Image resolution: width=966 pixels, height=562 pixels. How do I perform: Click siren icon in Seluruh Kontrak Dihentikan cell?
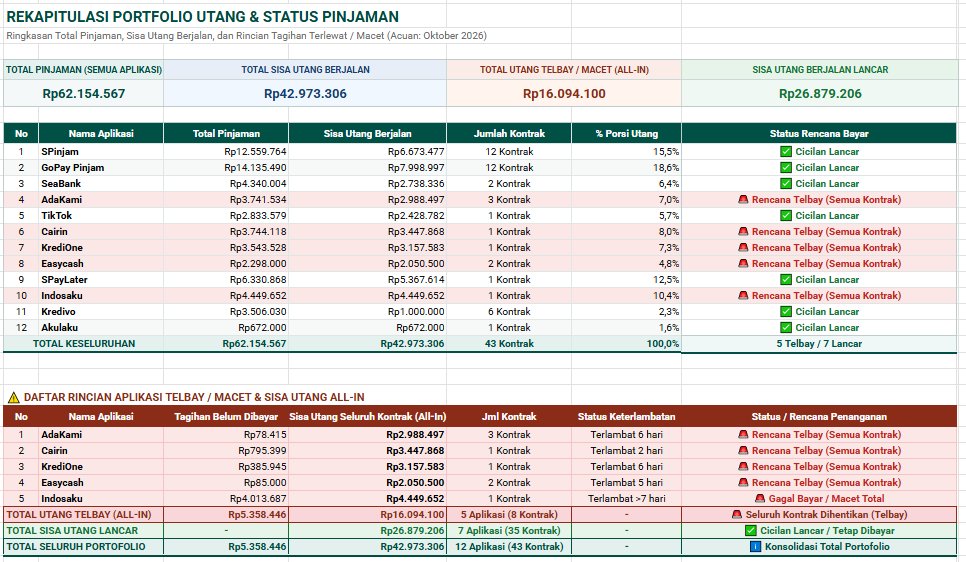click(737, 515)
